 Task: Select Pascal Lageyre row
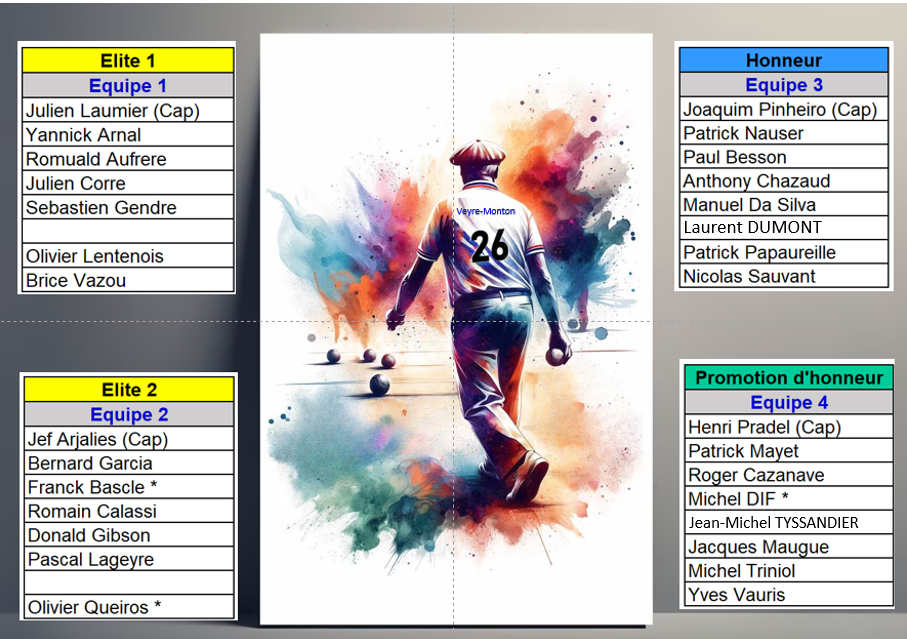pyautogui.click(x=129, y=559)
